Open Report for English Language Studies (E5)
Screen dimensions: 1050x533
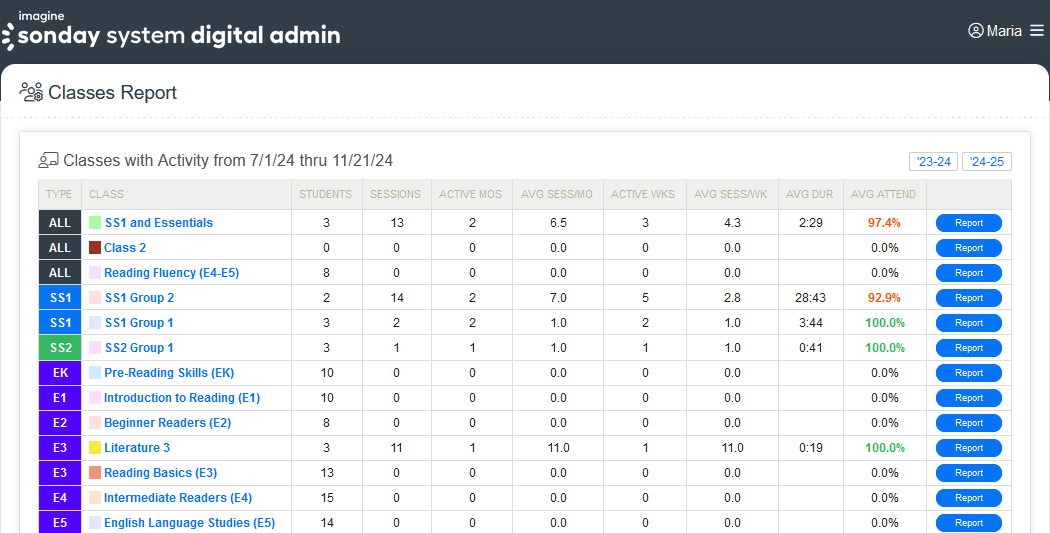point(968,523)
